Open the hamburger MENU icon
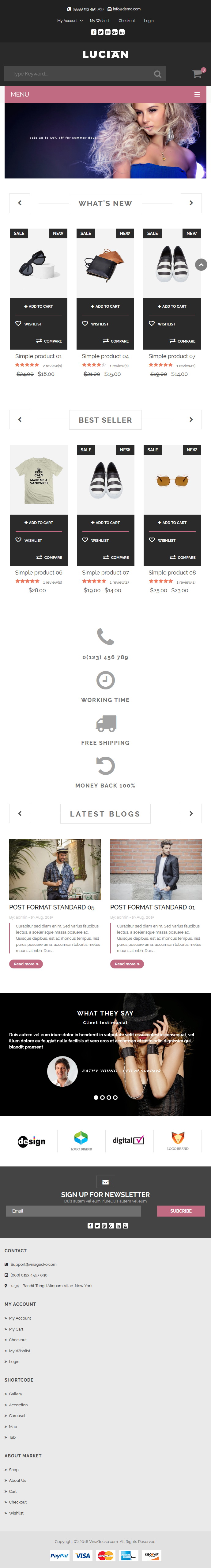Screen dimensions: 211x1568 pyautogui.click(x=197, y=94)
